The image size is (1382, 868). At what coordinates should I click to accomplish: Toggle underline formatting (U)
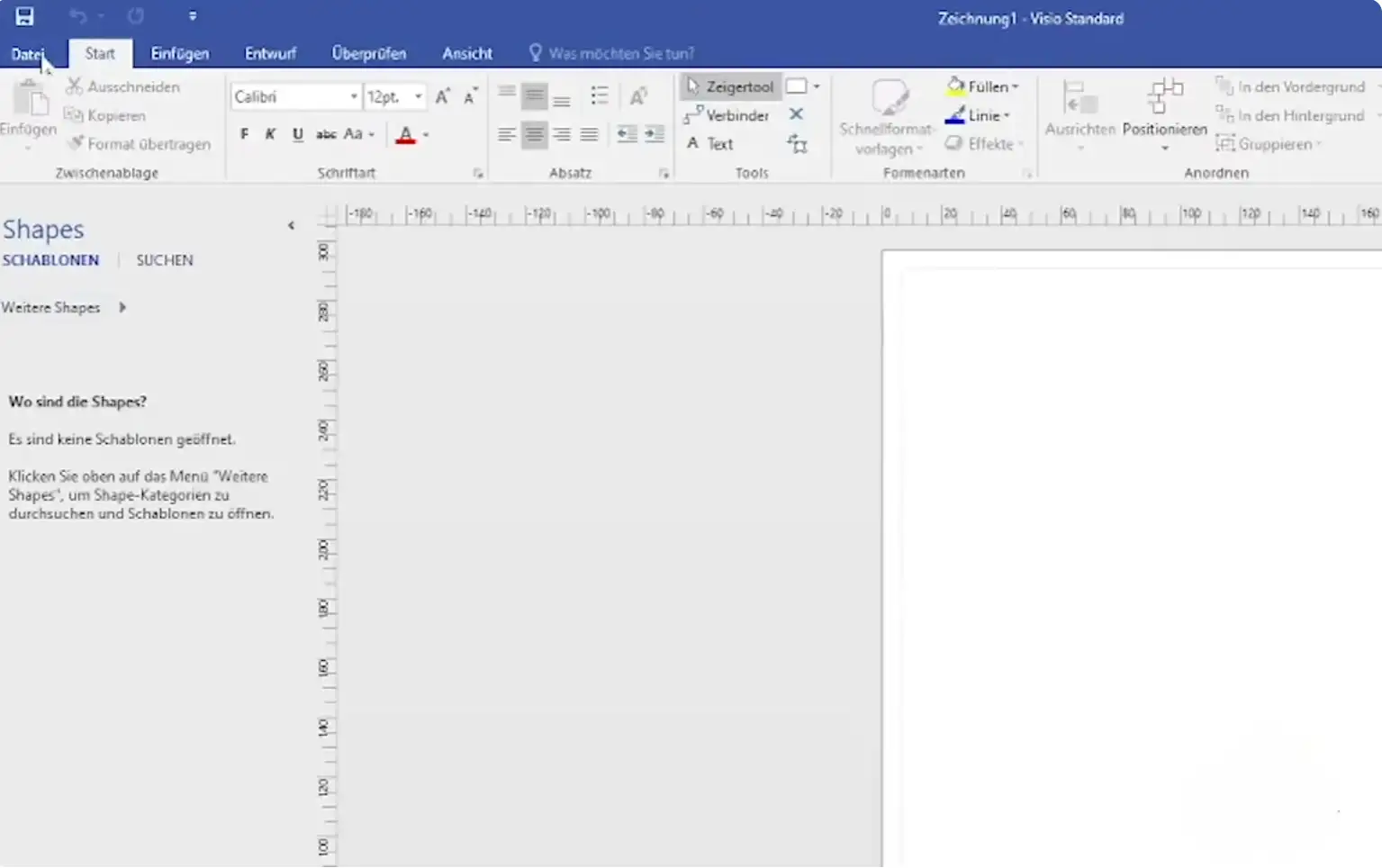click(x=297, y=134)
